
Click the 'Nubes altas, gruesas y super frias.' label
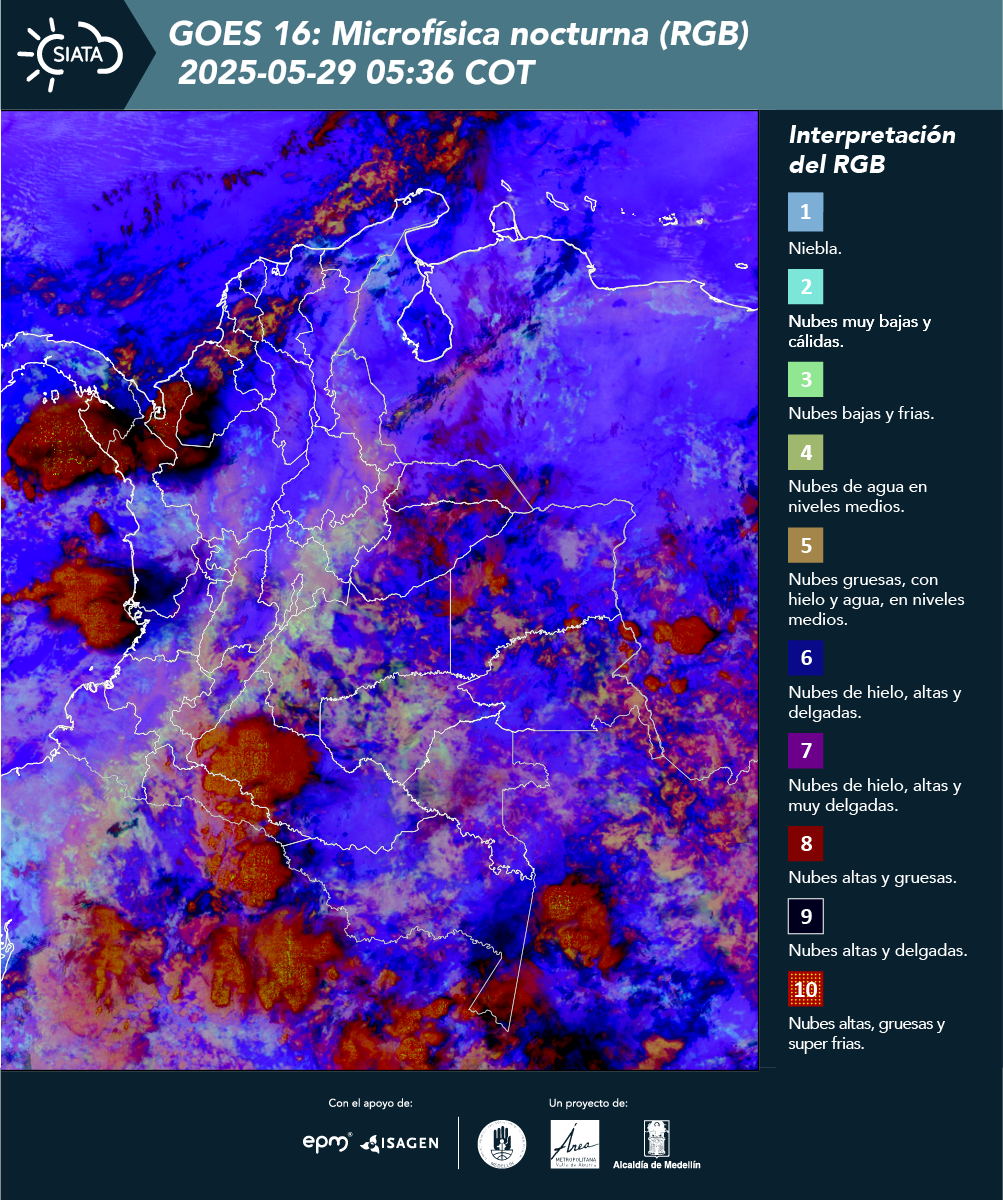click(866, 1033)
